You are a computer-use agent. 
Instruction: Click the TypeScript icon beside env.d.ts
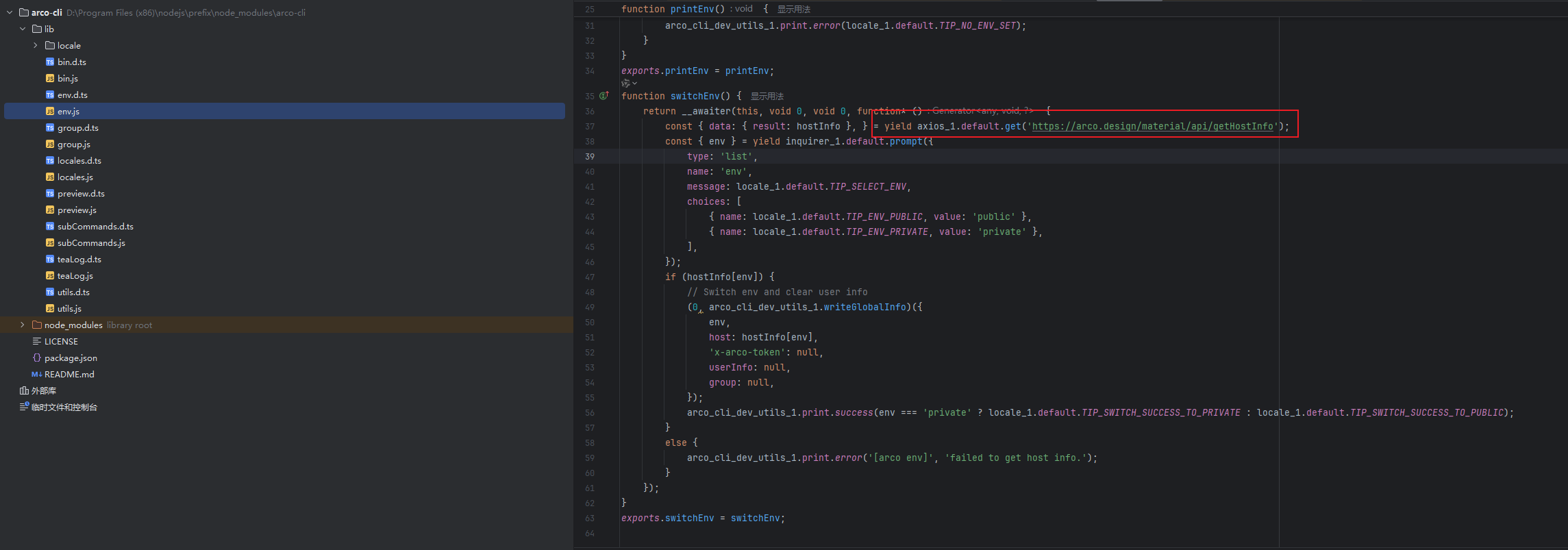click(x=50, y=95)
